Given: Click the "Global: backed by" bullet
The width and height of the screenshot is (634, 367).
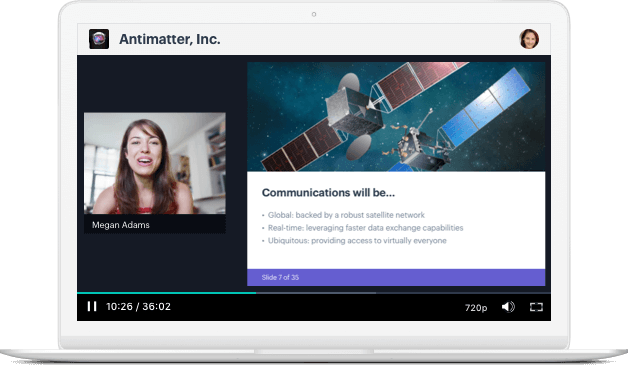Looking at the screenshot, I should pyautogui.click(x=346, y=216).
